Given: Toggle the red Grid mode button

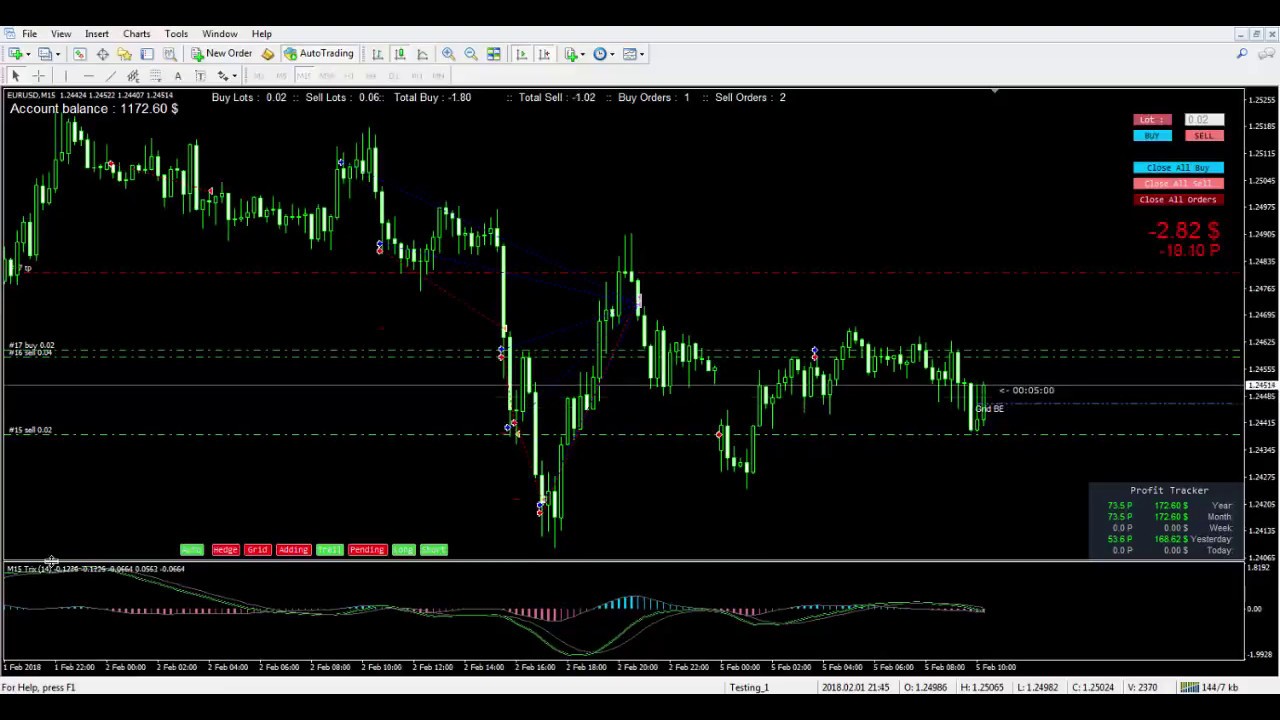Looking at the screenshot, I should pyautogui.click(x=258, y=550).
